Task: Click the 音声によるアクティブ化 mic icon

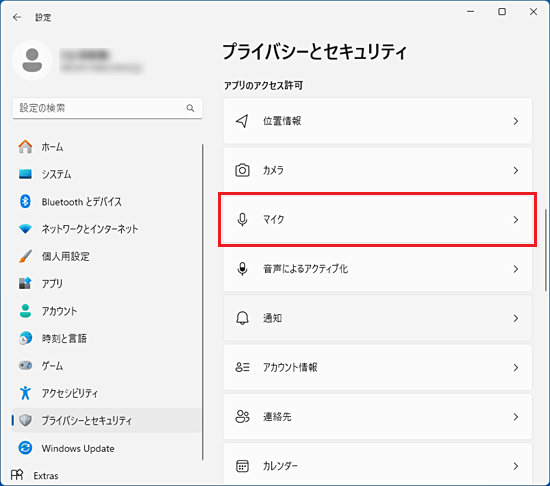Action: pyautogui.click(x=242, y=269)
